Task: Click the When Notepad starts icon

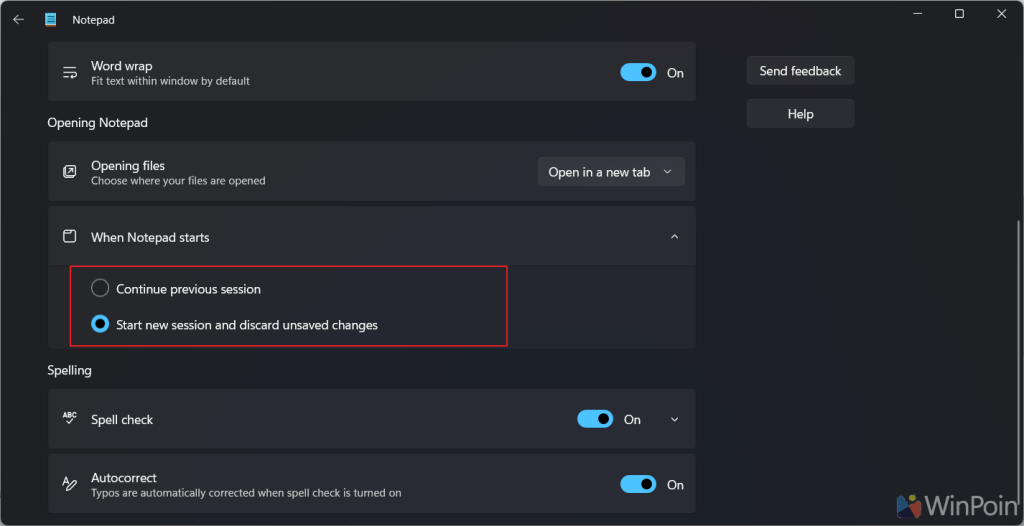Action: (70, 237)
